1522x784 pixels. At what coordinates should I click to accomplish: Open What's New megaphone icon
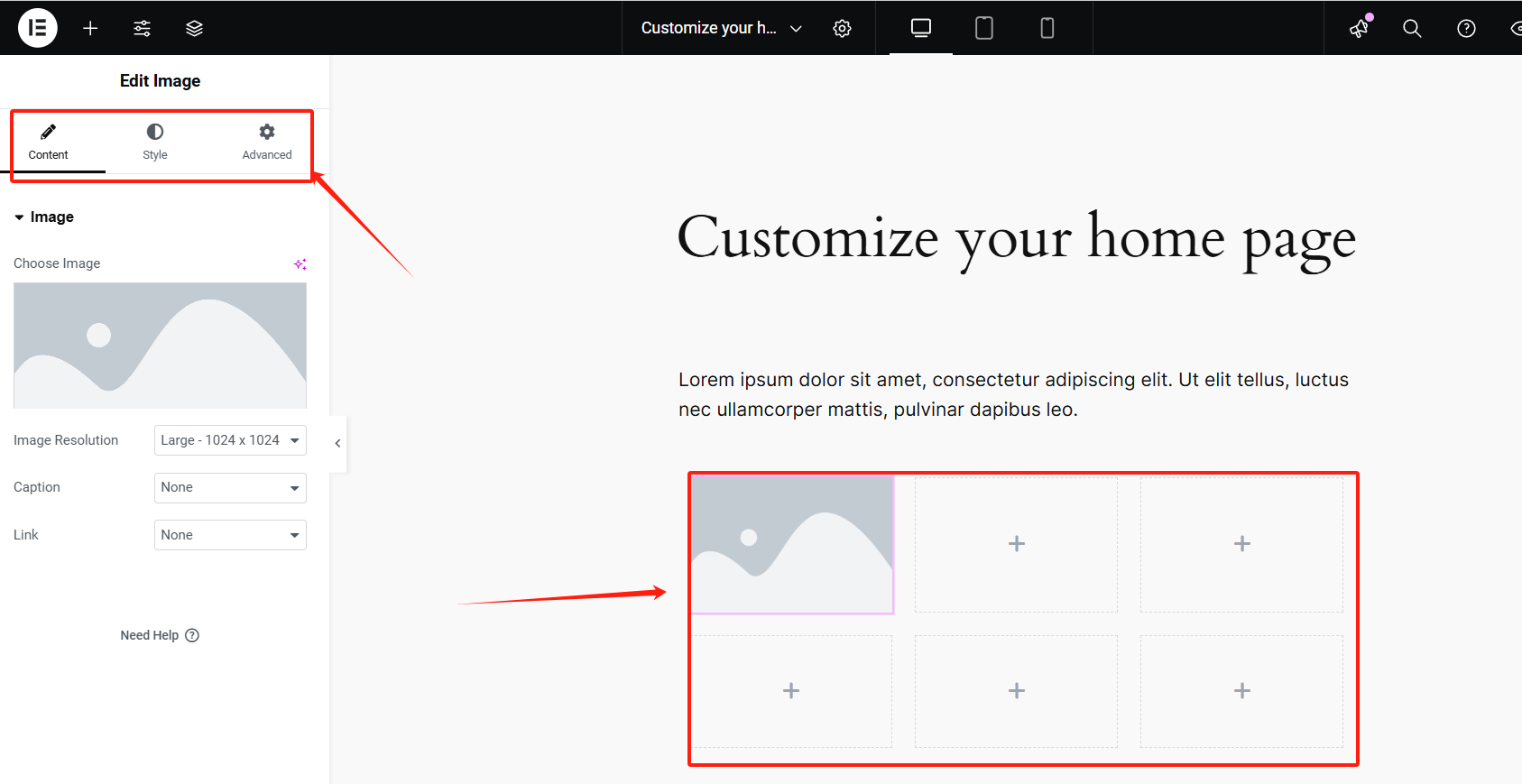pos(1360,28)
